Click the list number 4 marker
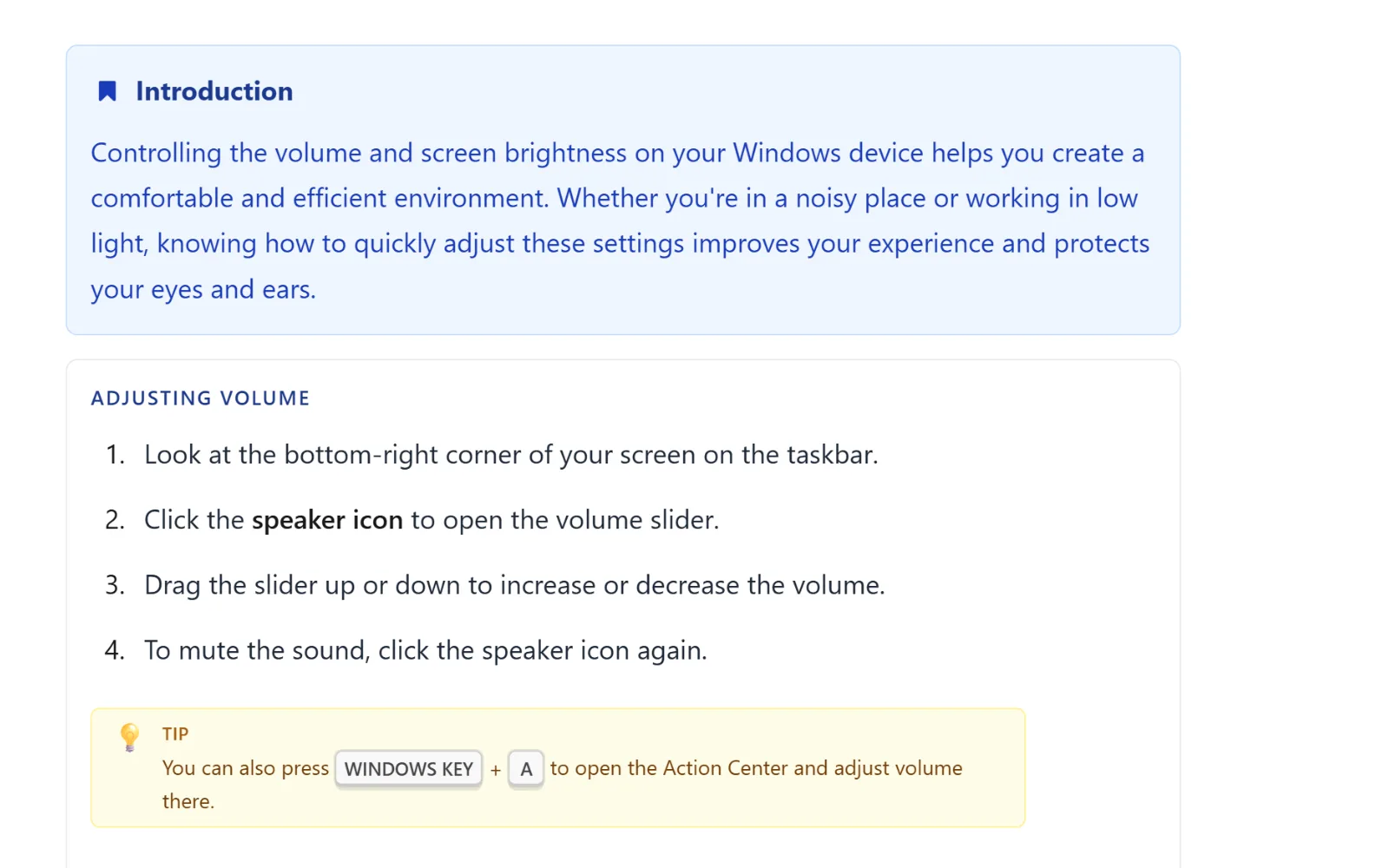This screenshot has height=868, width=1389. (115, 650)
